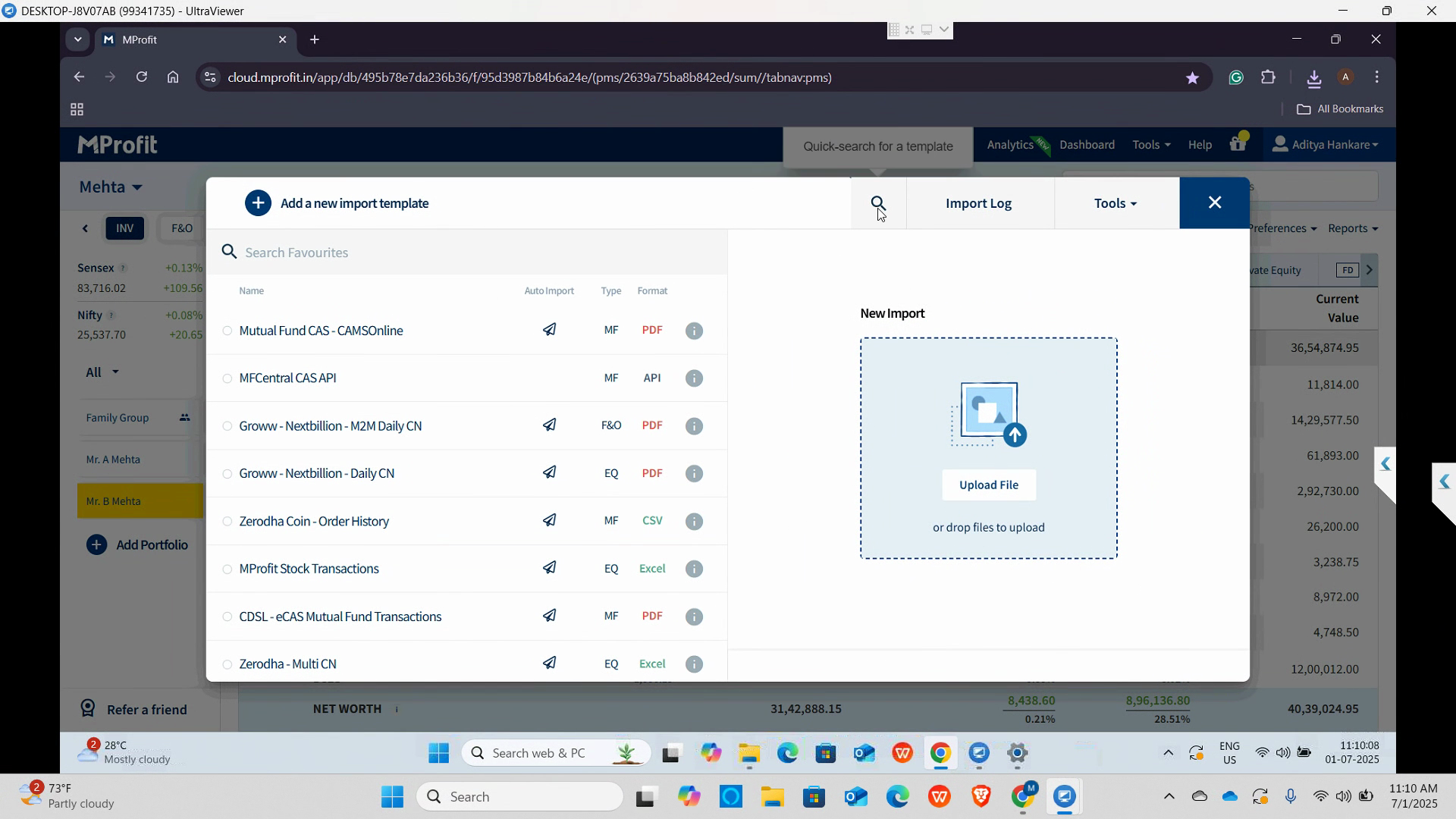The image size is (1456, 819).
Task: Close the import dialog with X
Action: [1214, 202]
